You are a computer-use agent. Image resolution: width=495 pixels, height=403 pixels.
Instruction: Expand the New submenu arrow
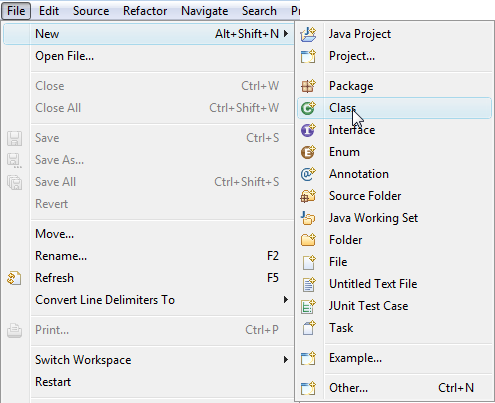pos(286,34)
